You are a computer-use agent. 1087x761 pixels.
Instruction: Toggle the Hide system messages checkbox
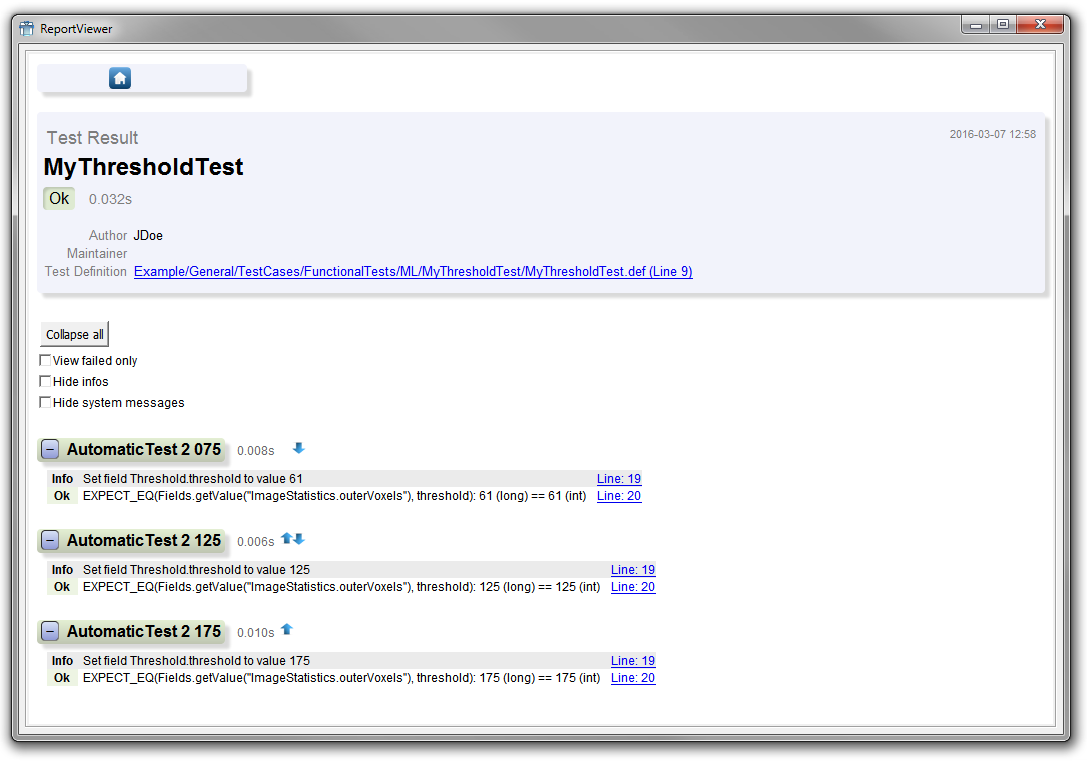point(45,402)
